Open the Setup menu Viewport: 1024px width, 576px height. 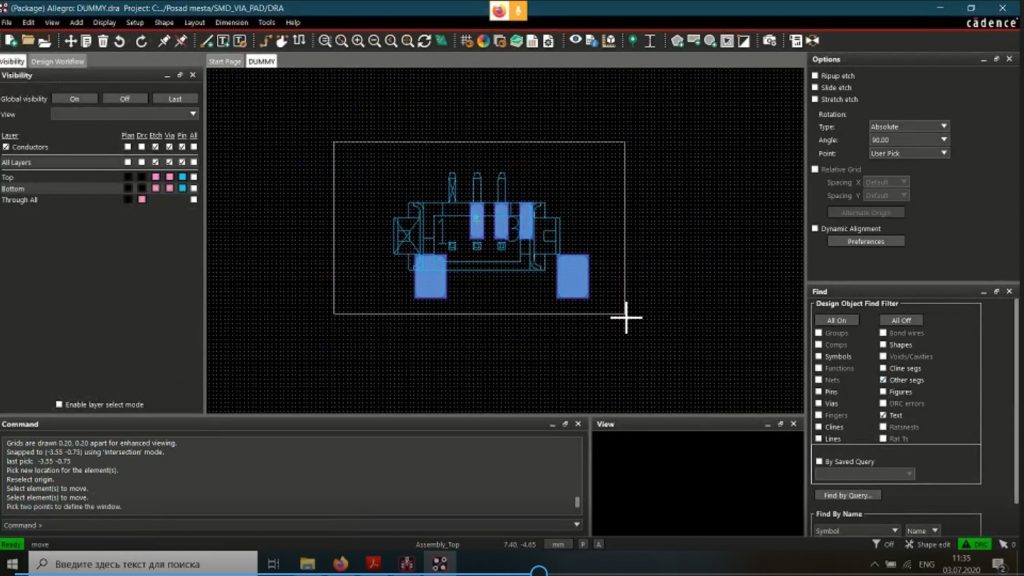pos(136,22)
